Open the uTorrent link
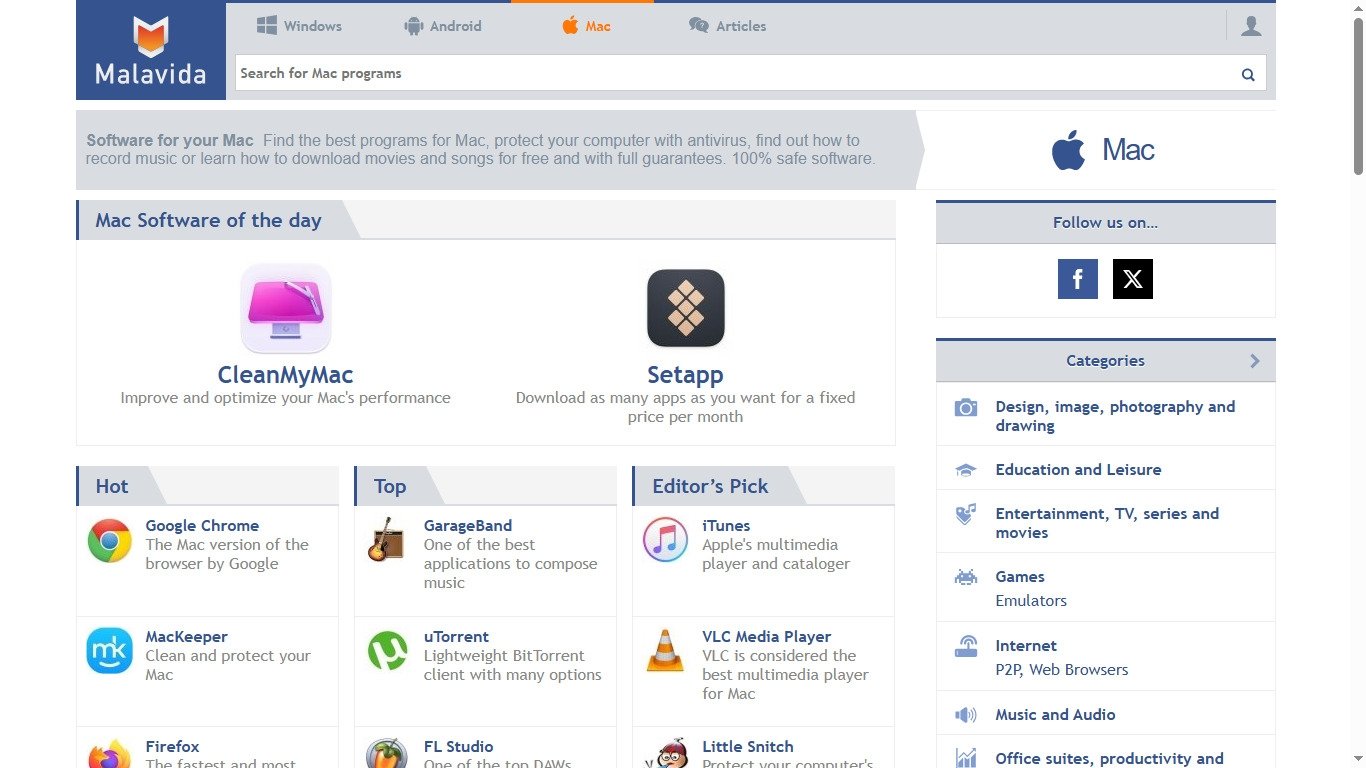 [x=456, y=637]
